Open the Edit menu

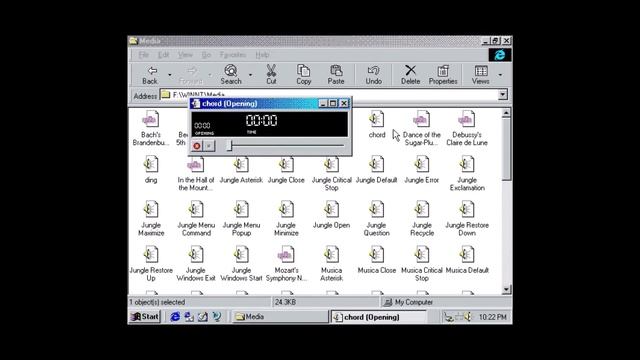point(163,55)
